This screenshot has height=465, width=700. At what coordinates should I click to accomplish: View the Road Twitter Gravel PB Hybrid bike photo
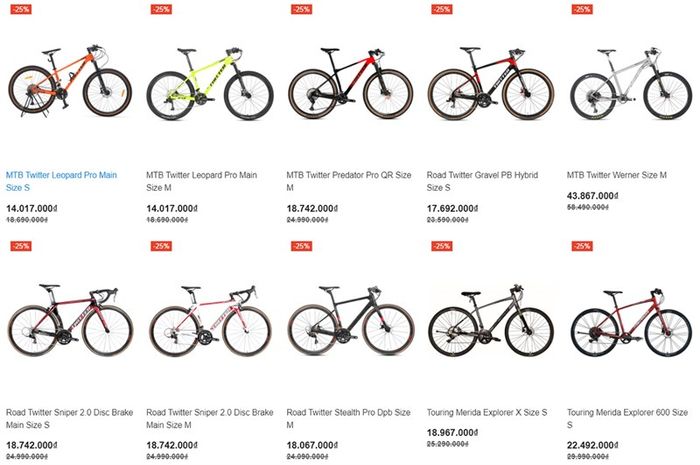tap(491, 83)
